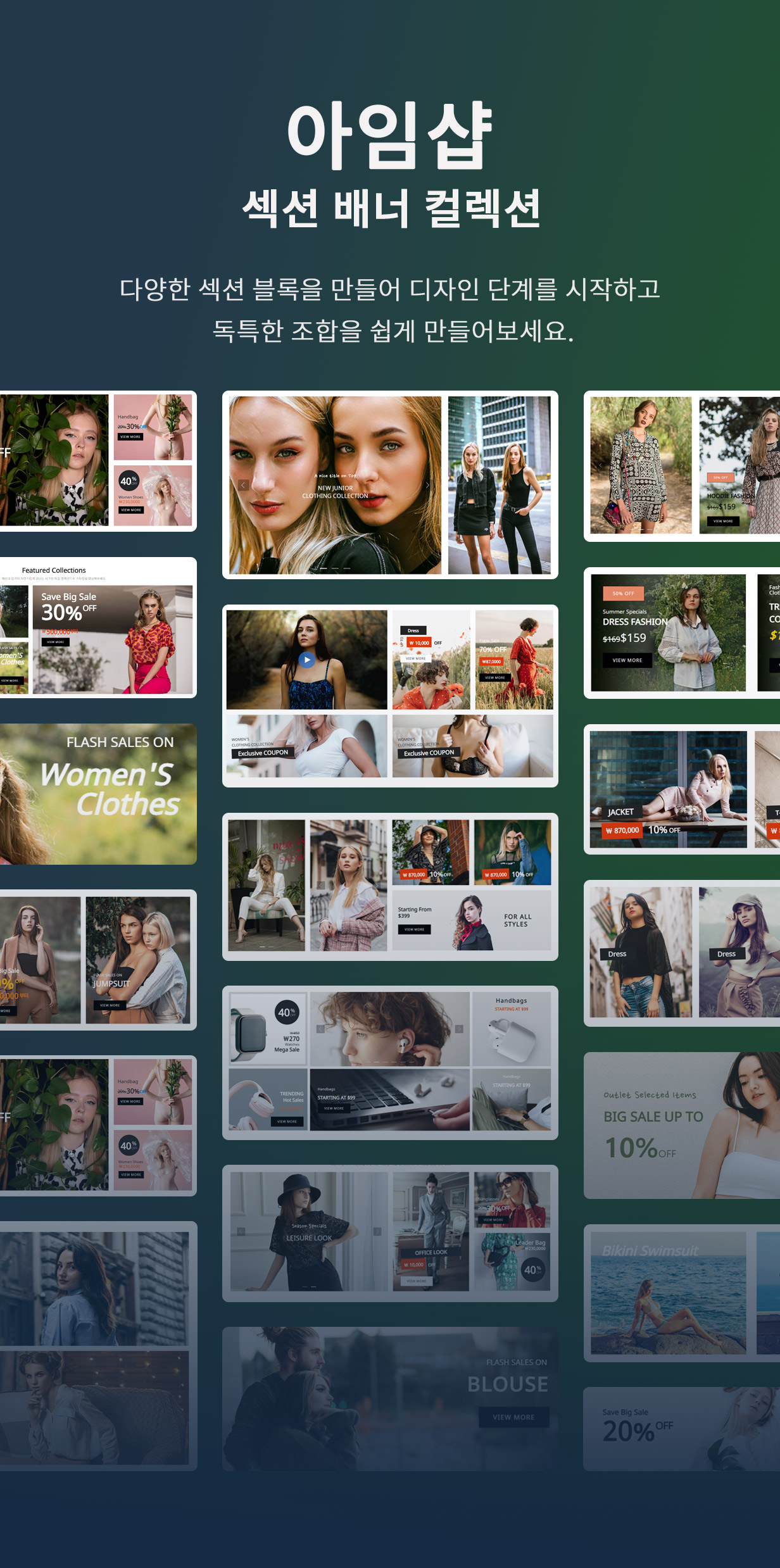This screenshot has width=780, height=1568.
Task: Click previous arrow on Leisure Look banner
Action: pos(241,1231)
